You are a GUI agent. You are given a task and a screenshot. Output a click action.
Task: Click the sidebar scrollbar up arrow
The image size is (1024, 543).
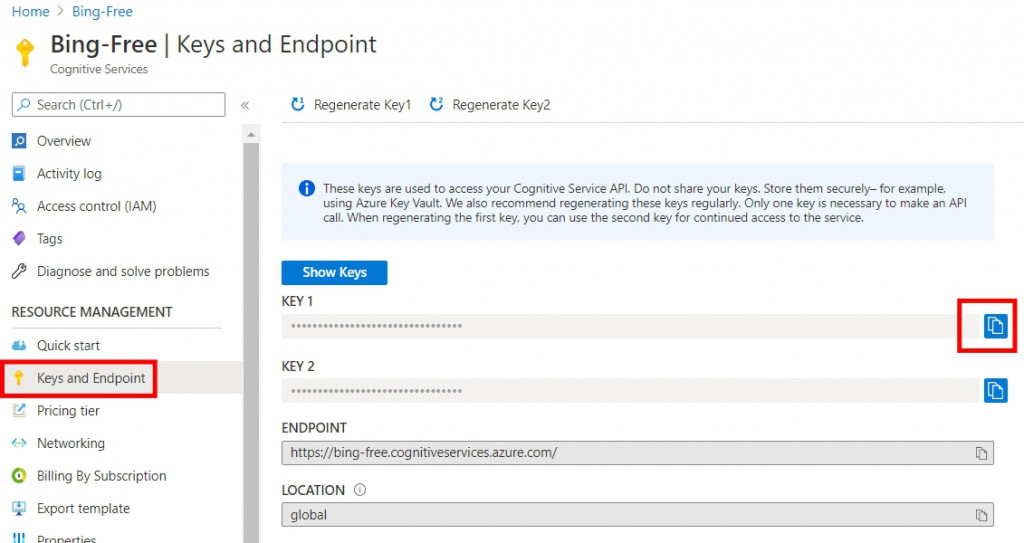pyautogui.click(x=252, y=134)
